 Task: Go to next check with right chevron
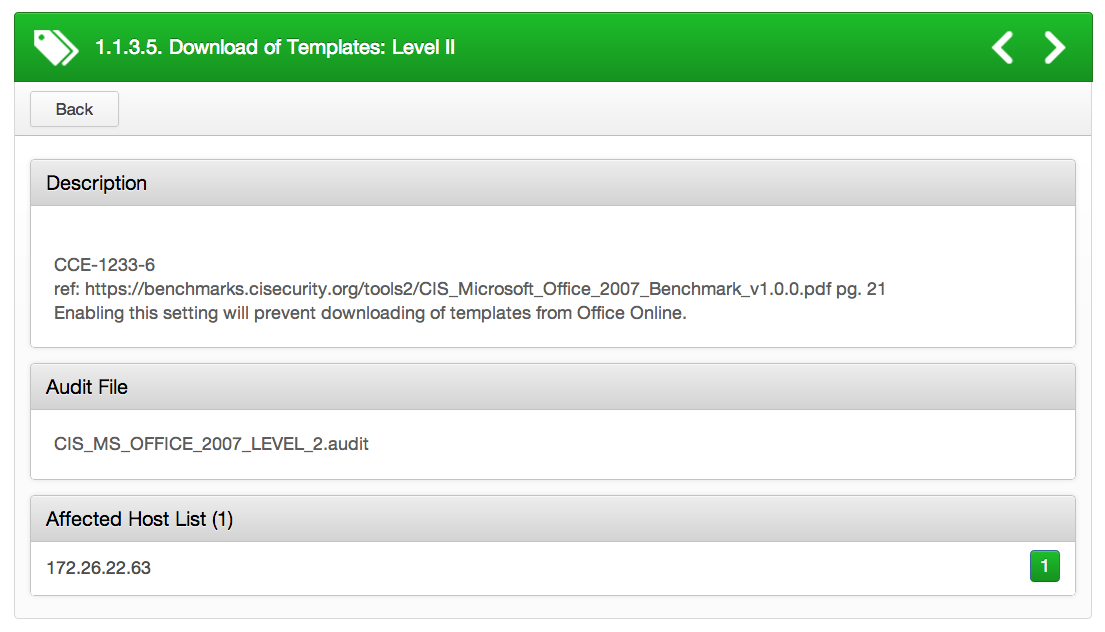click(x=1054, y=47)
